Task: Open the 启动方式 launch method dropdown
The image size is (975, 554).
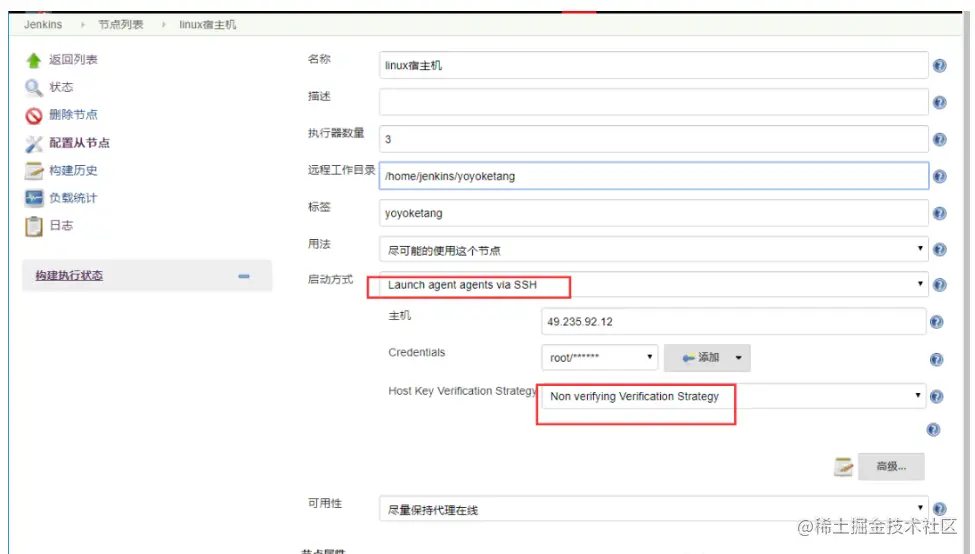Action: (654, 285)
